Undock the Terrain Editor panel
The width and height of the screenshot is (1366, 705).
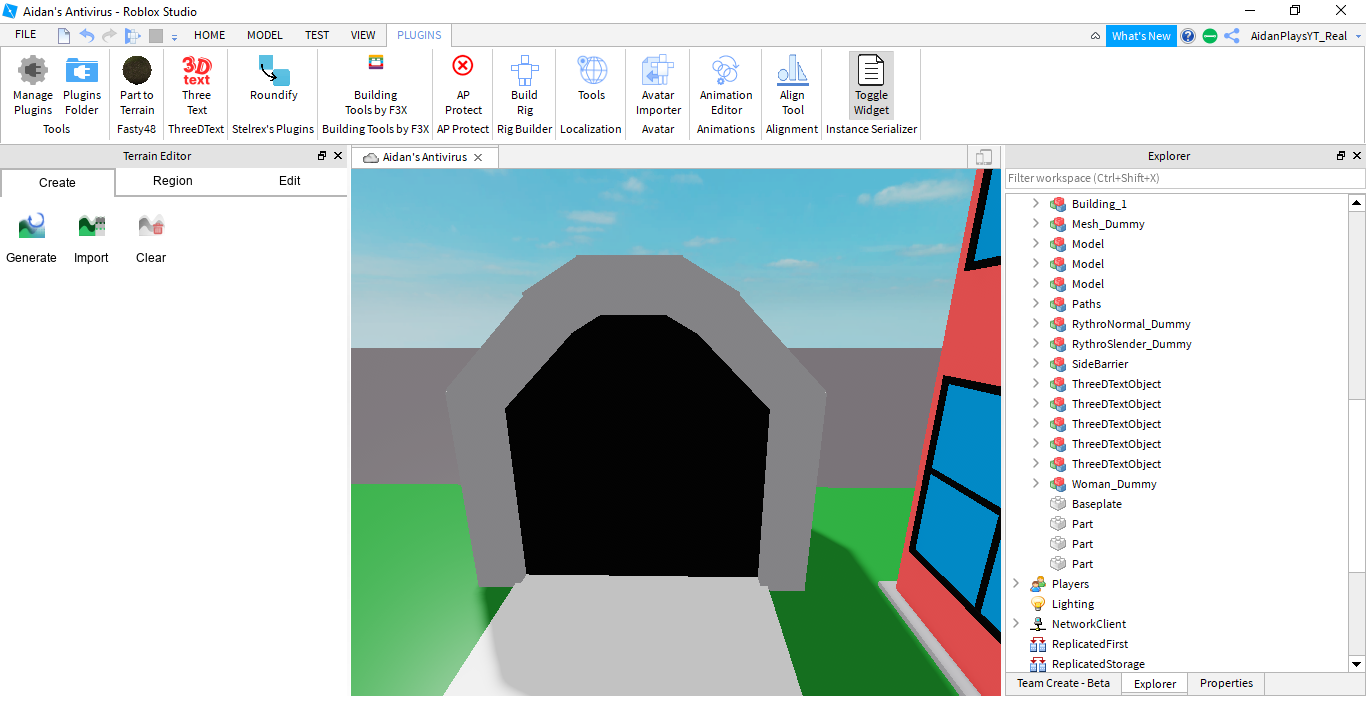point(322,156)
